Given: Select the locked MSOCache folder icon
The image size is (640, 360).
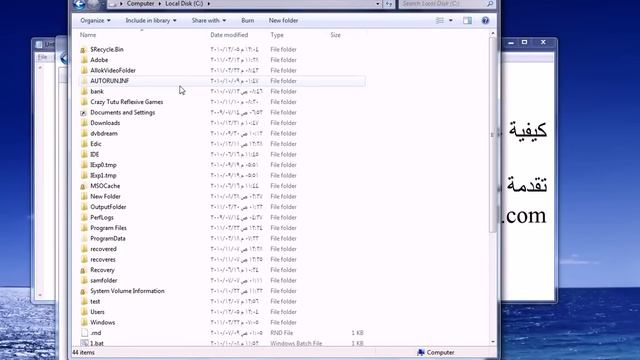Looking at the screenshot, I should [84, 186].
